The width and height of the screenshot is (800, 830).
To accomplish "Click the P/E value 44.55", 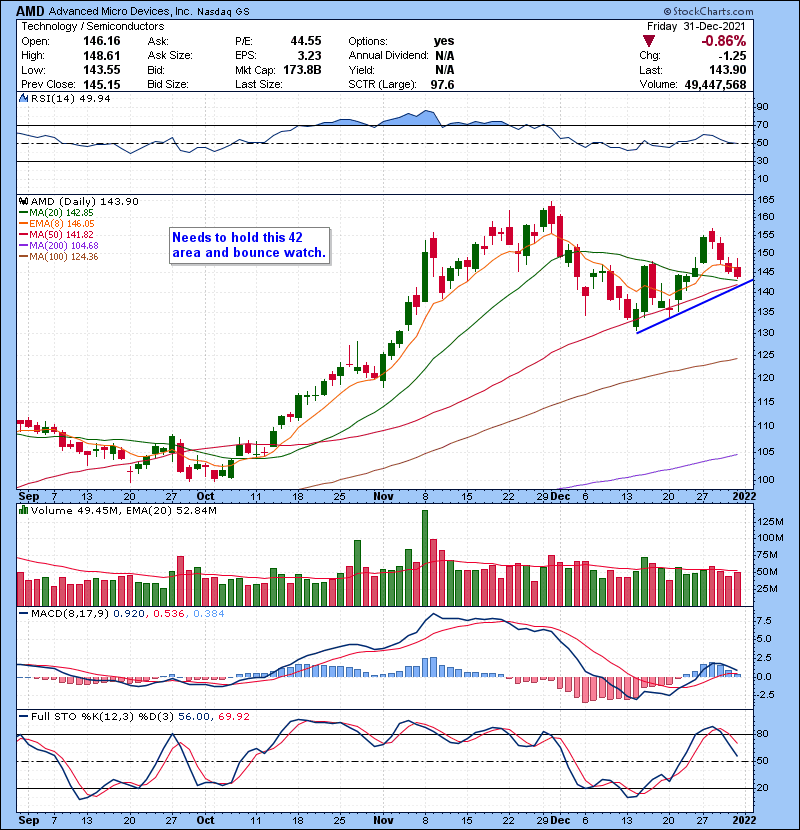I will [x=305, y=41].
